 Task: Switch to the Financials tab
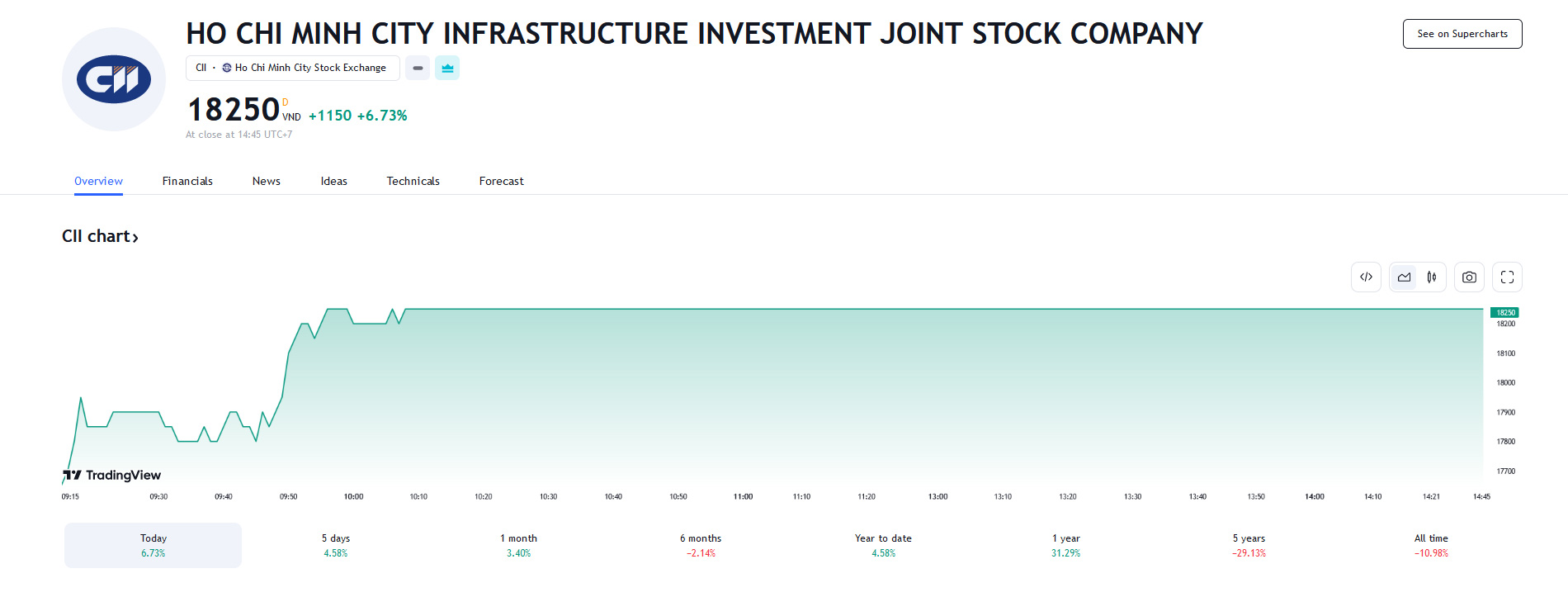coord(187,181)
